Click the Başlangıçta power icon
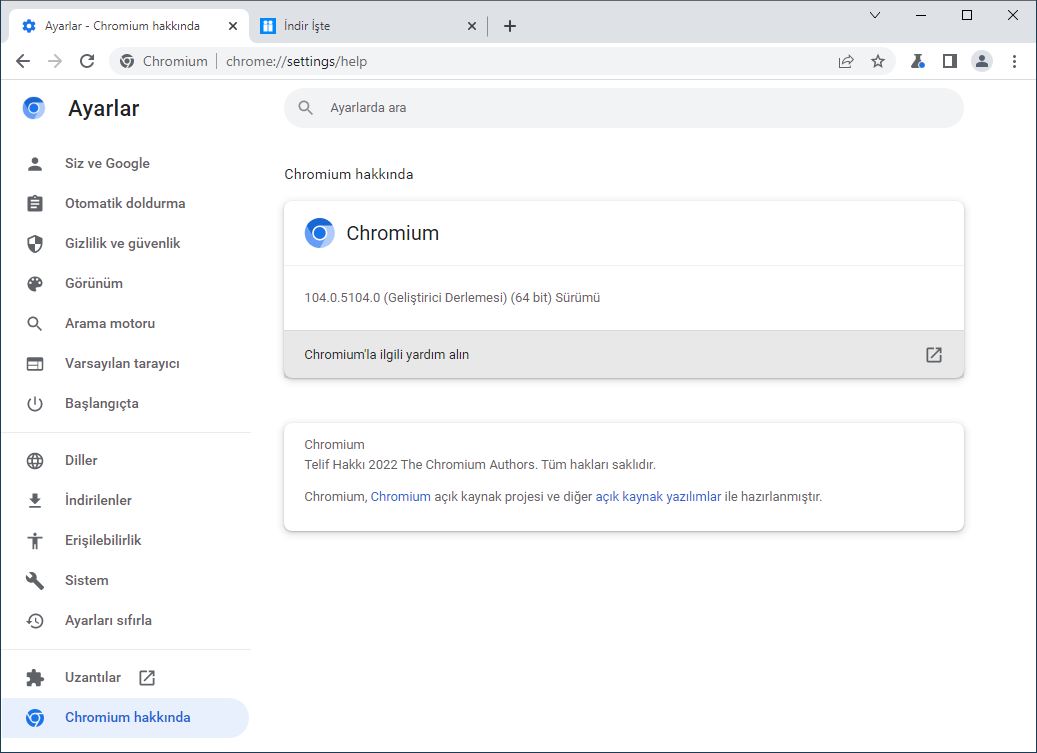 tap(34, 403)
